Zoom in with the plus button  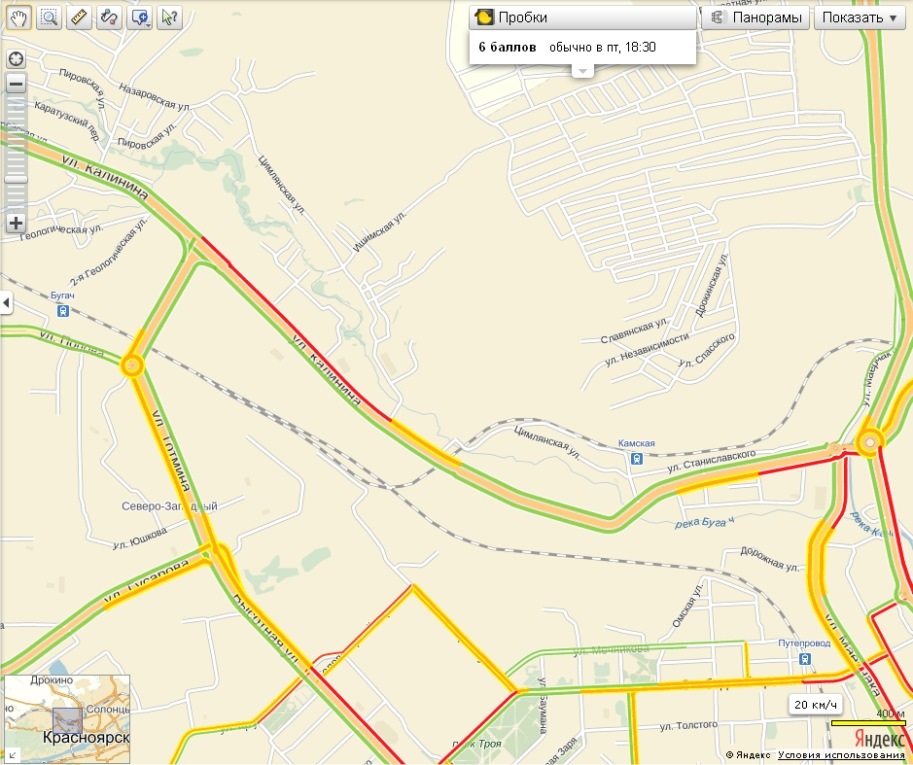coord(16,222)
